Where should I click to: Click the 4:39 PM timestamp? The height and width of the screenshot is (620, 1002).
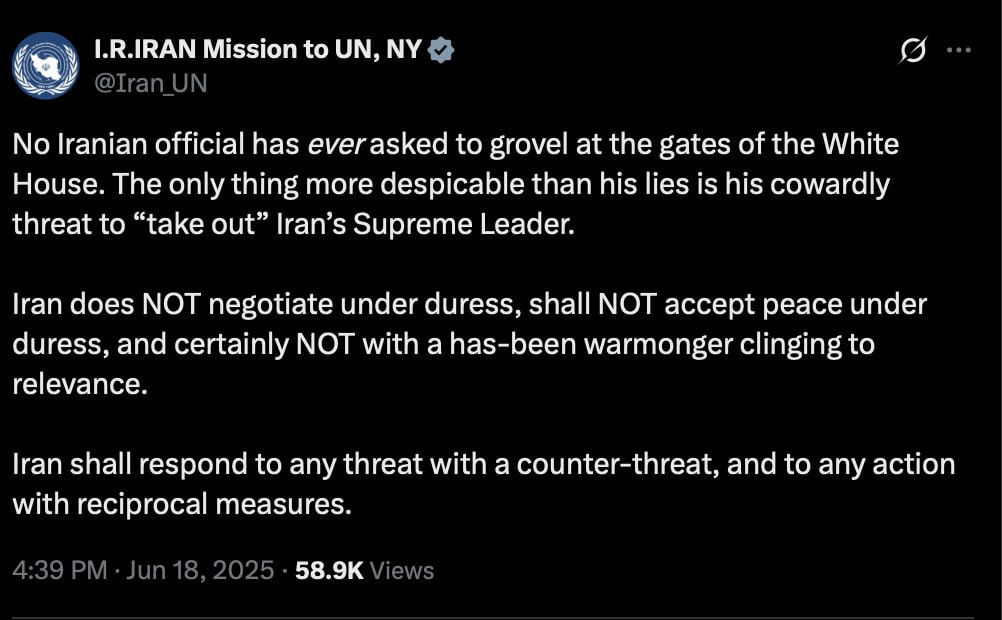tap(59, 570)
